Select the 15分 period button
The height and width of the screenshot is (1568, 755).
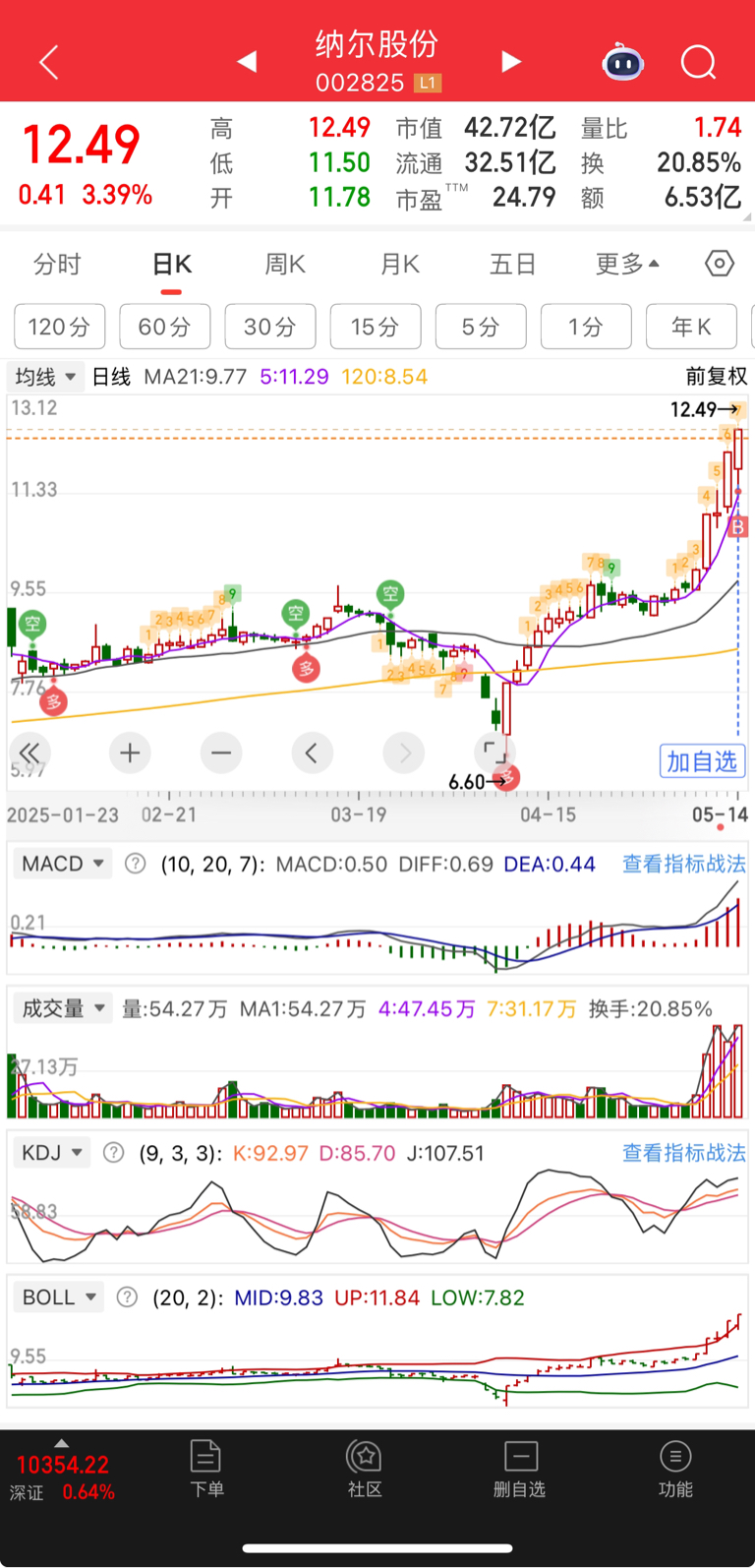point(376,327)
